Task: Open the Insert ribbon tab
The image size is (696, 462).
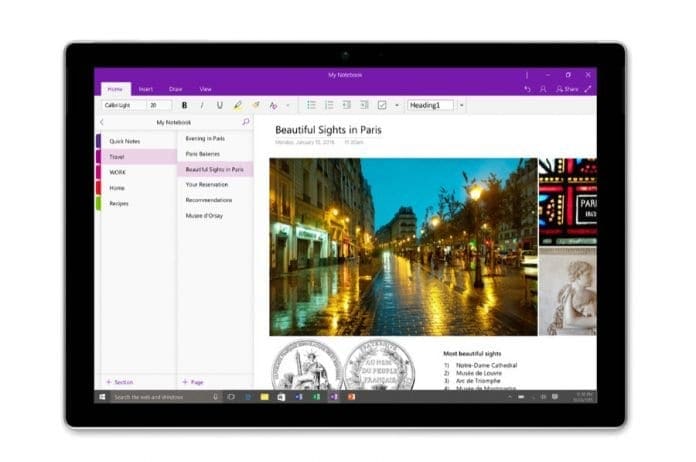Action: tap(146, 89)
